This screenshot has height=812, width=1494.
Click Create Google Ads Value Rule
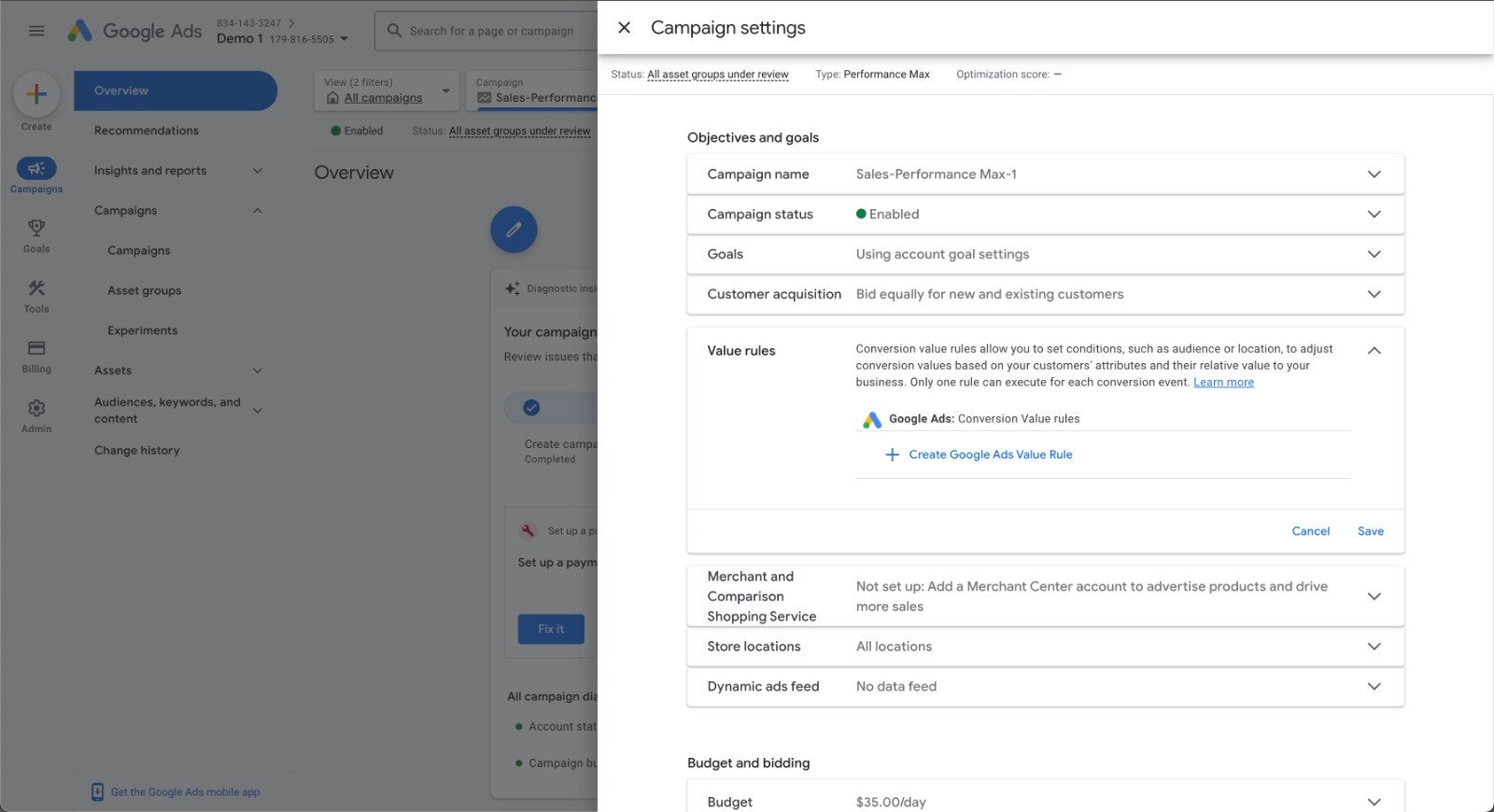(990, 455)
